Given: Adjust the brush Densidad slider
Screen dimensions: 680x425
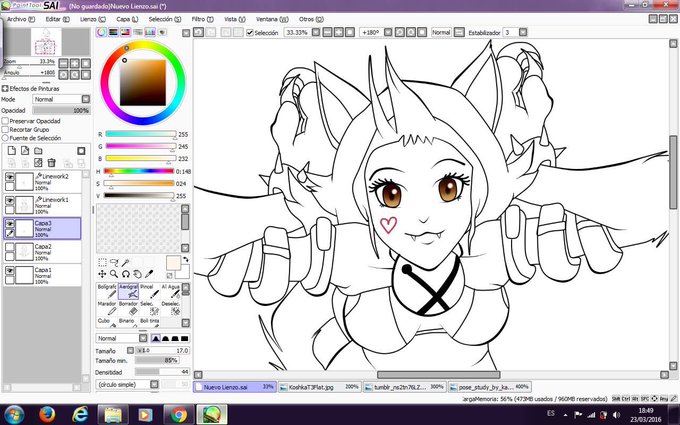Looking at the screenshot, I should (x=163, y=372).
